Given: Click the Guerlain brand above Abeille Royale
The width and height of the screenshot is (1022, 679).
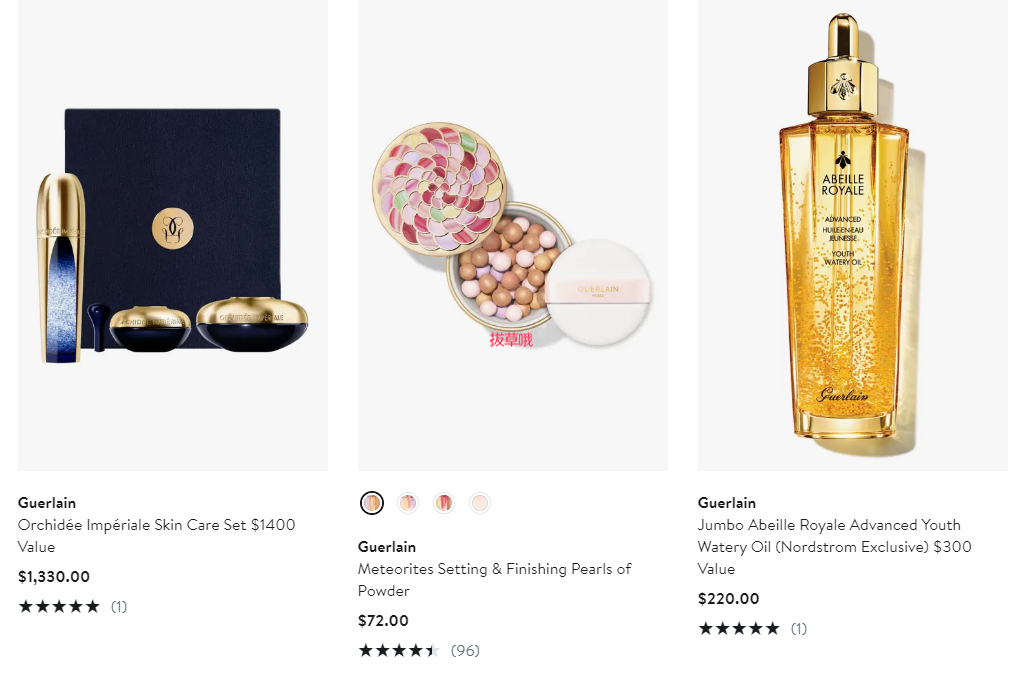Looking at the screenshot, I should [727, 503].
